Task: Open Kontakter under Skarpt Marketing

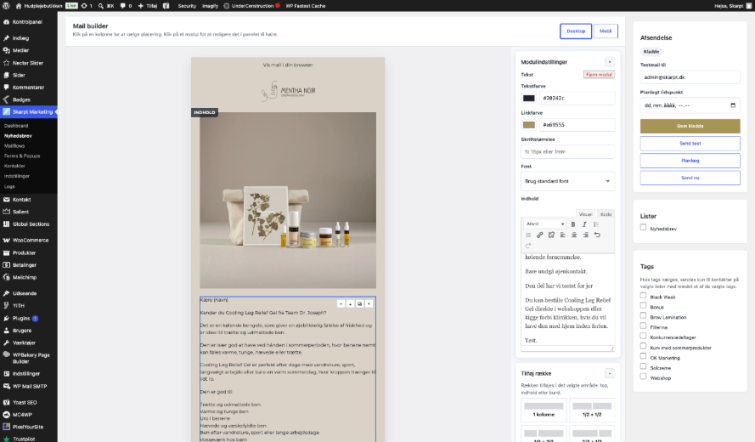Action: click(x=15, y=166)
